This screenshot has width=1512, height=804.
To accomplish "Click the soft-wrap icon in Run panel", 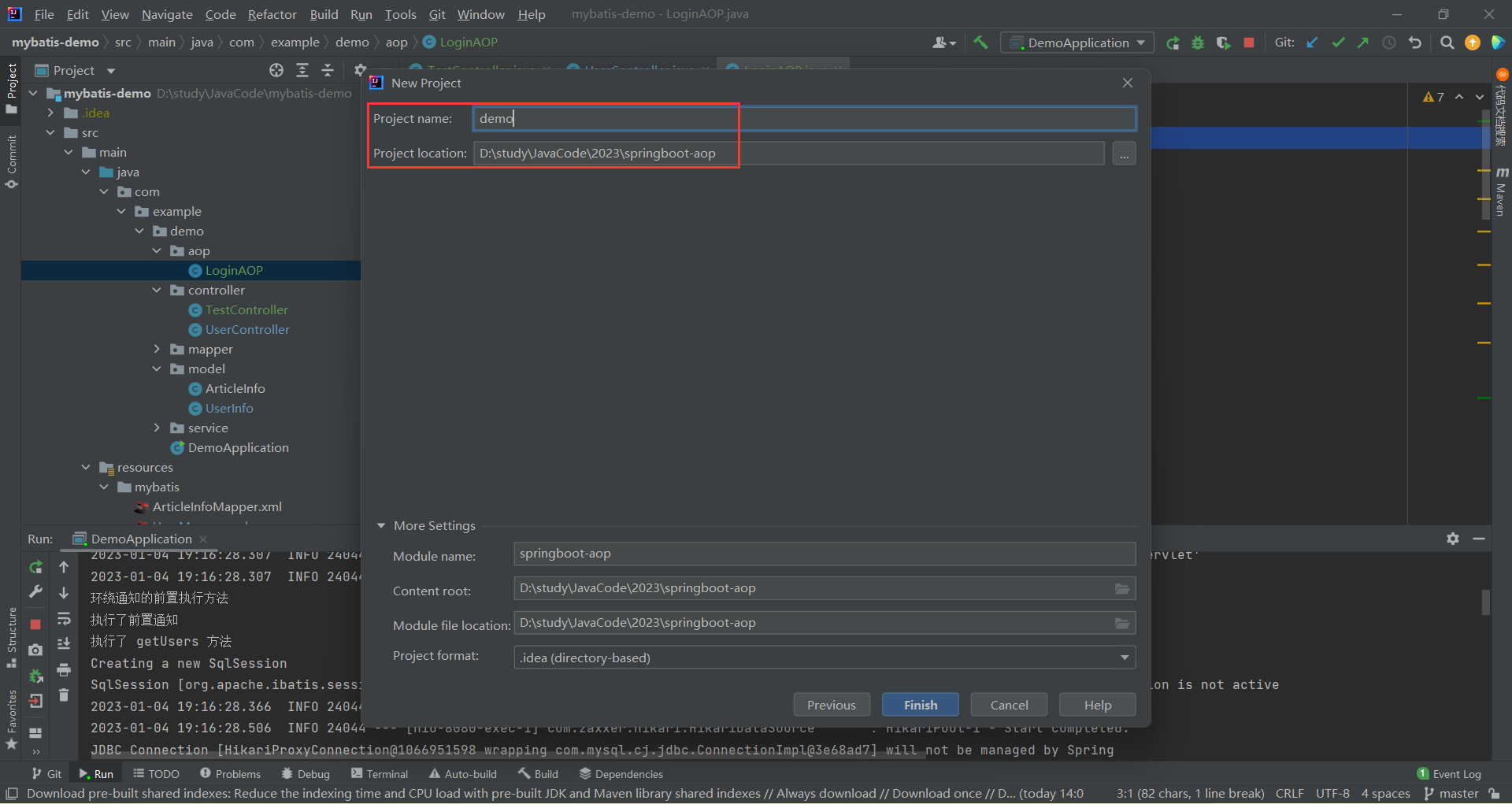I will pos(64,619).
